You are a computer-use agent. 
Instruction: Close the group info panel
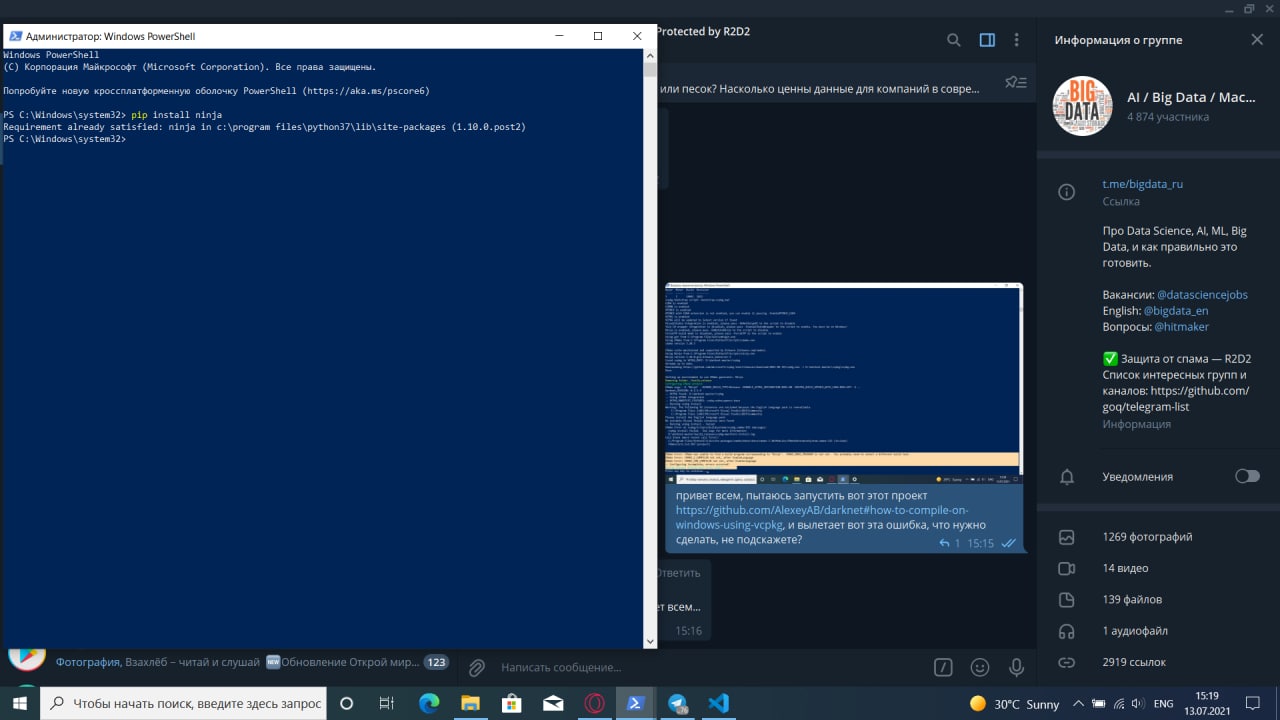click(1257, 40)
